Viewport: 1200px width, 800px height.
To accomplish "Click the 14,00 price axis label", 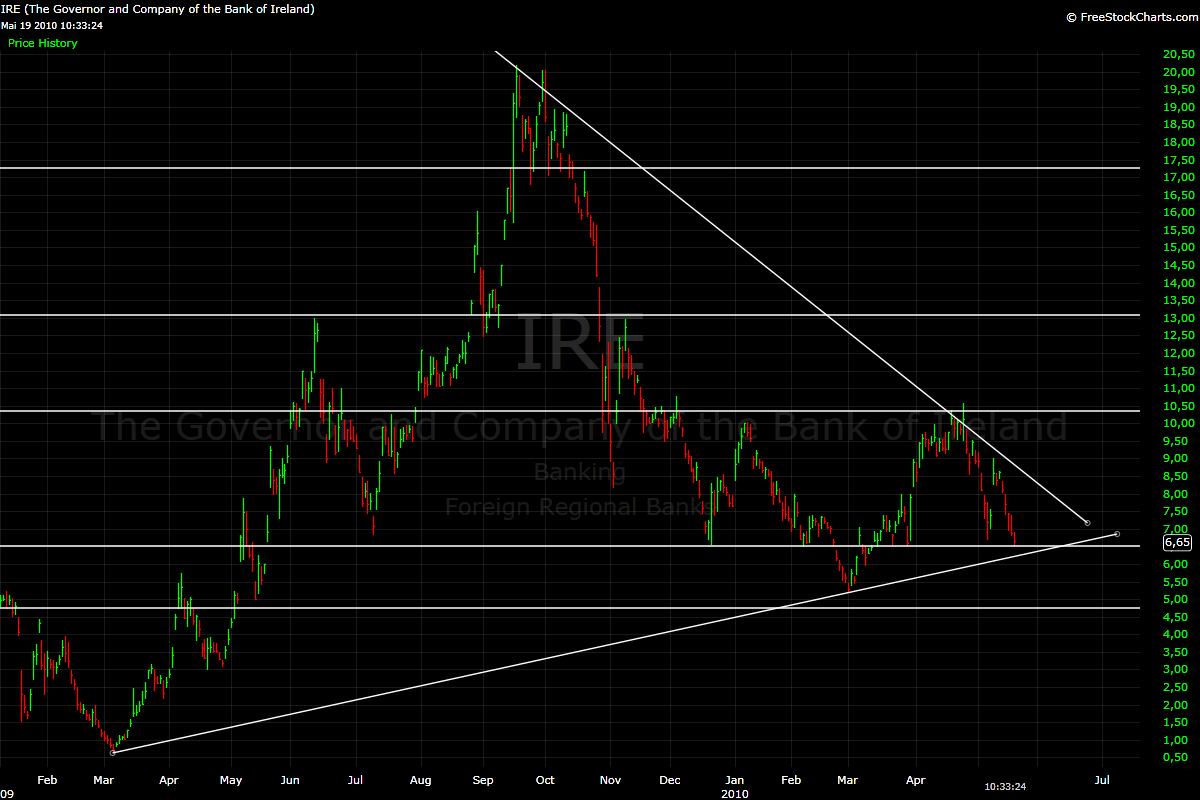I will (x=1177, y=283).
